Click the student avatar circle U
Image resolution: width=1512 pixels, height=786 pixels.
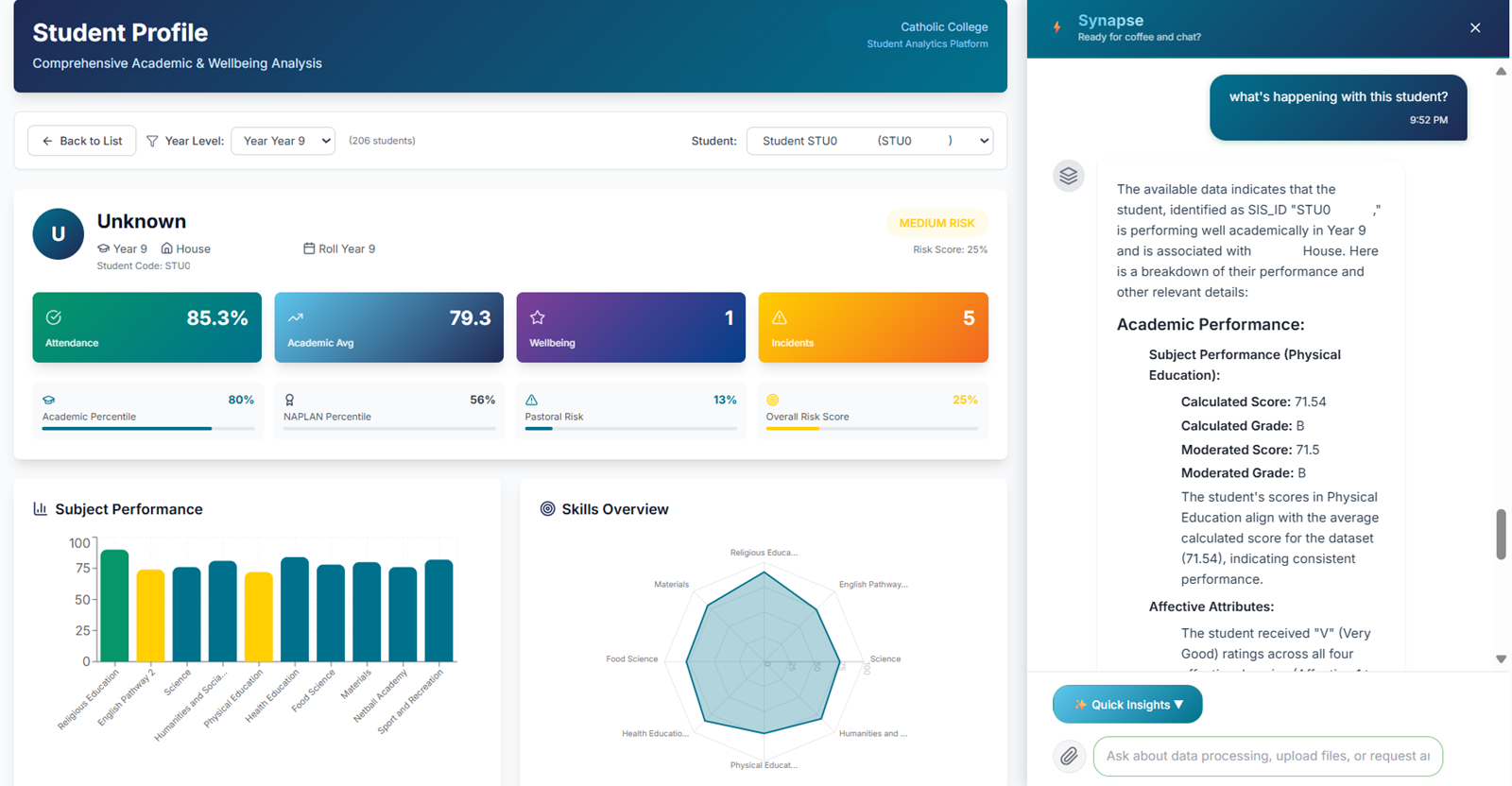pyautogui.click(x=59, y=234)
